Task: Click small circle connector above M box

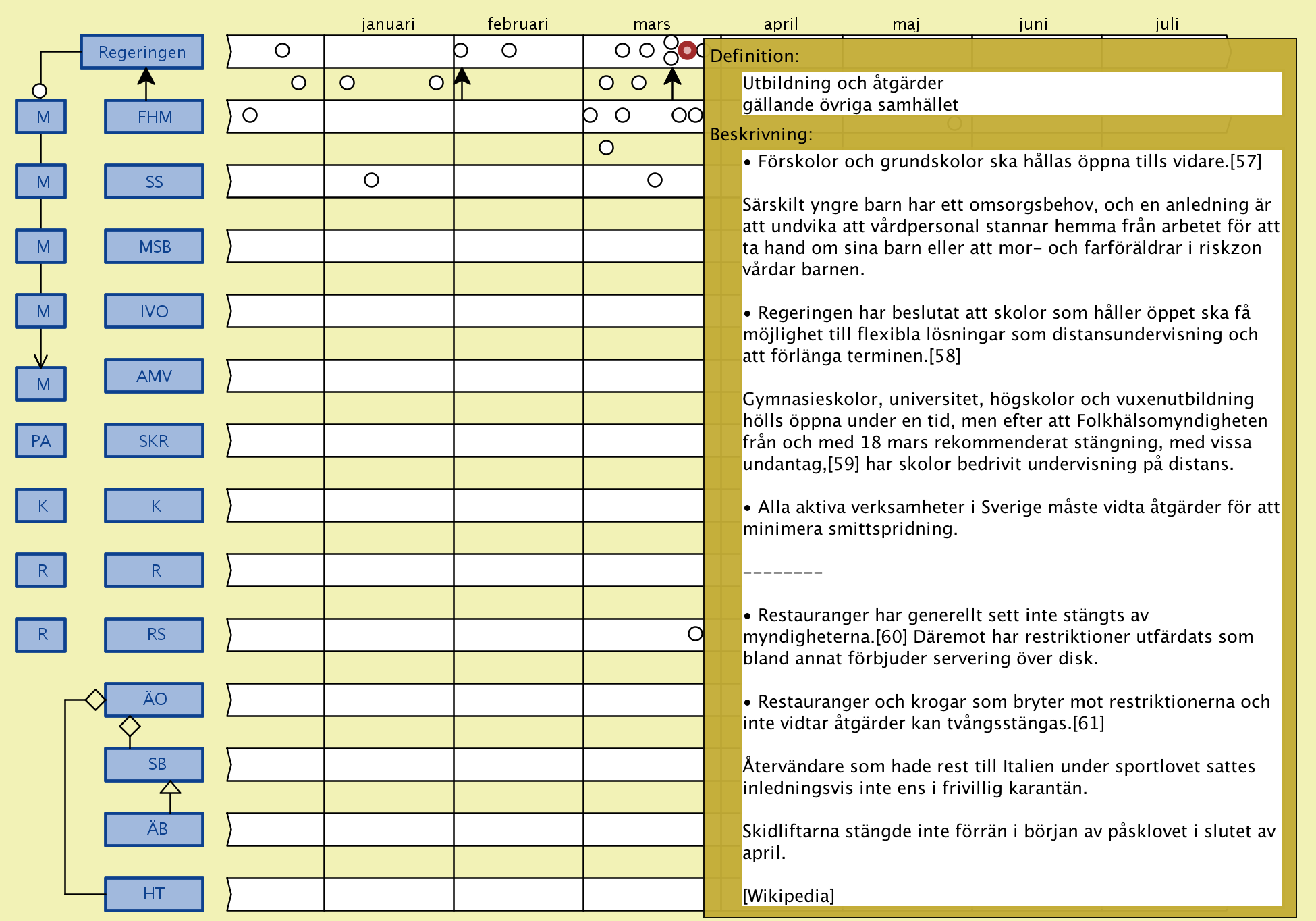Action: pyautogui.click(x=40, y=90)
